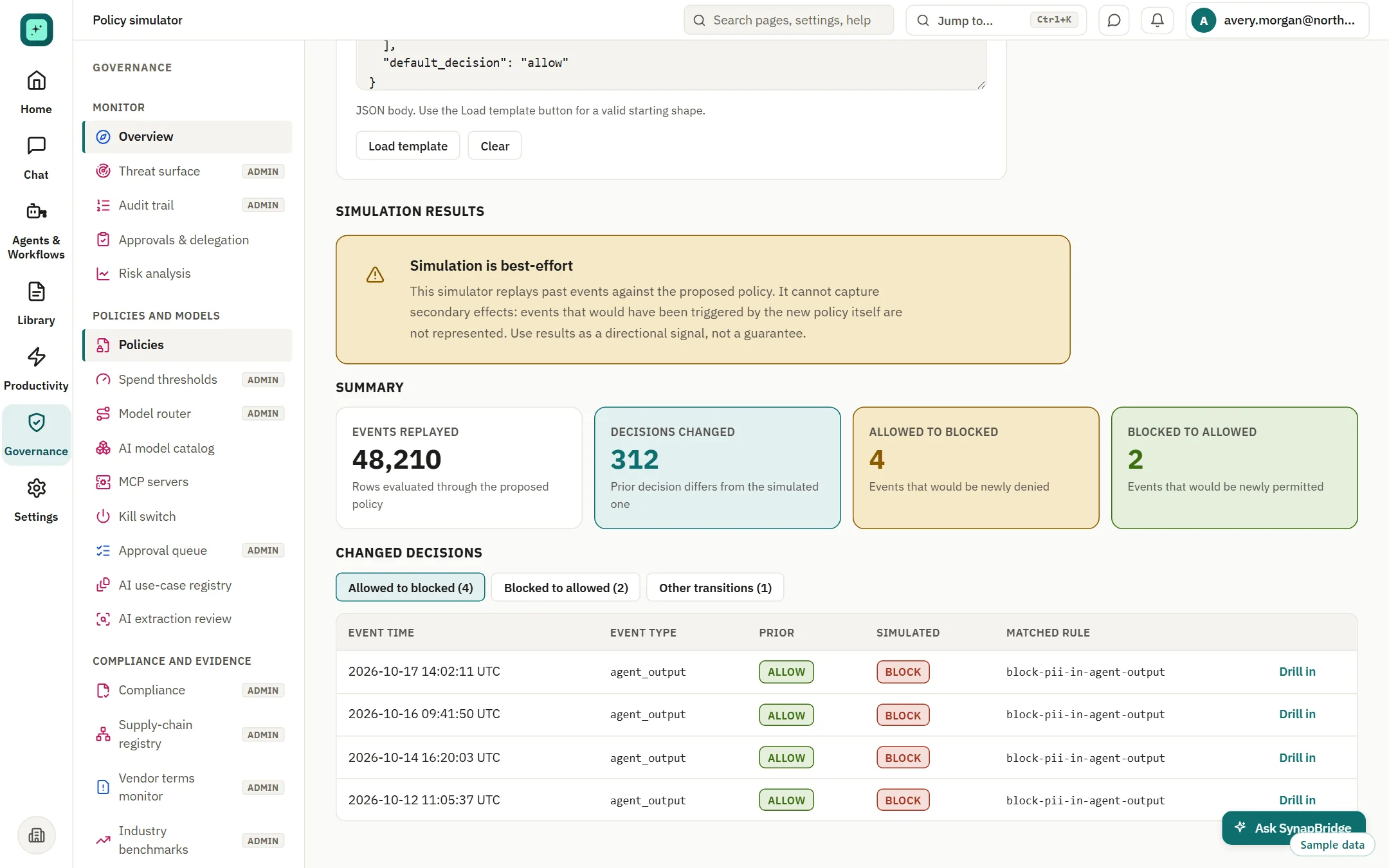The height and width of the screenshot is (868, 1389).
Task: Open Chat in the left rail
Action: point(36,158)
